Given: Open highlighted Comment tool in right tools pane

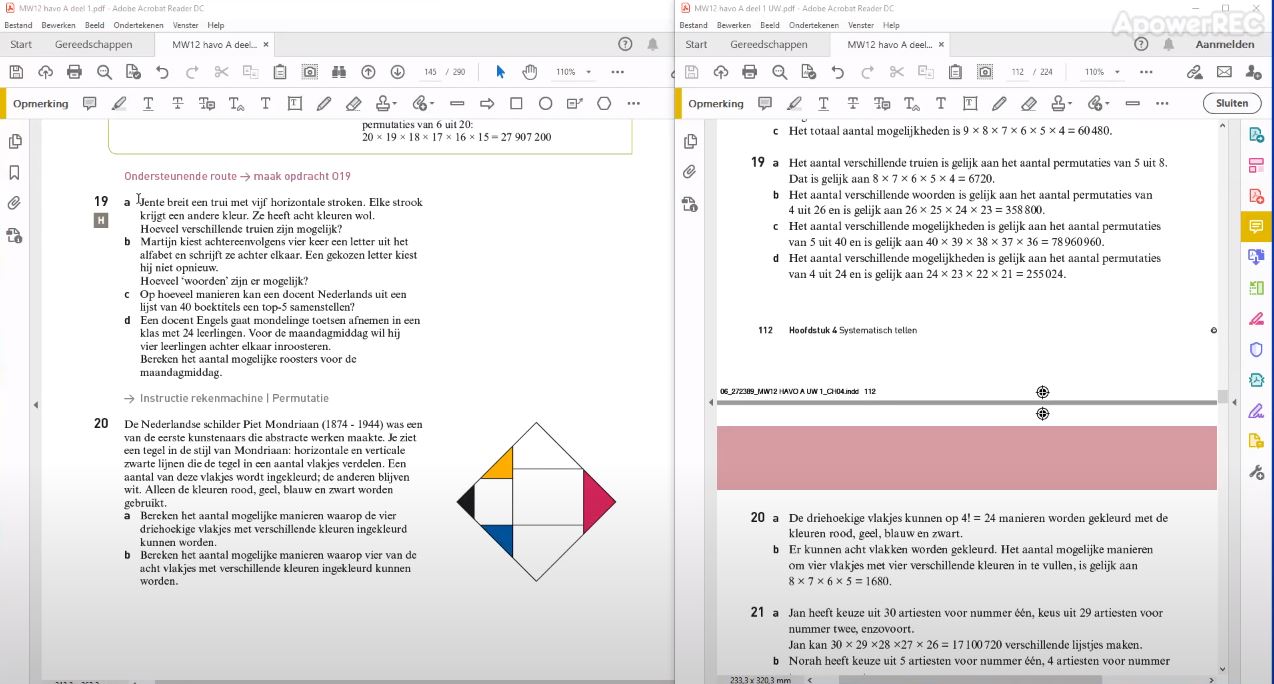Looking at the screenshot, I should [x=1256, y=227].
